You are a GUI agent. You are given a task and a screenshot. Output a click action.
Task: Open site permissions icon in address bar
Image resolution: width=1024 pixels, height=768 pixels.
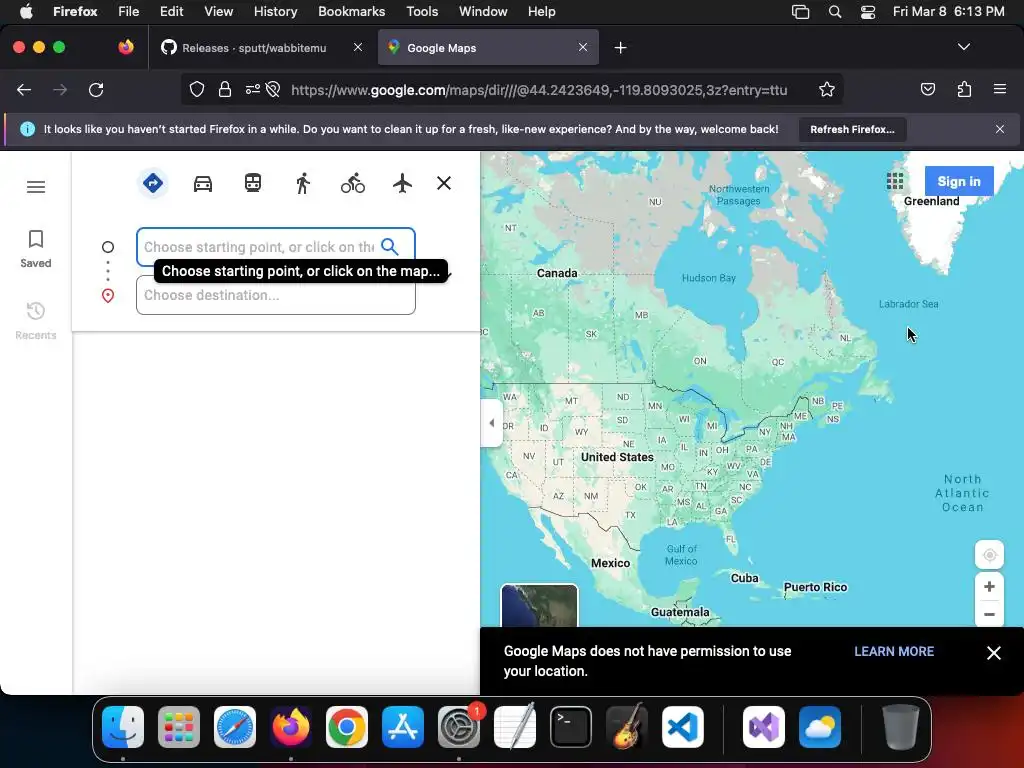[253, 89]
